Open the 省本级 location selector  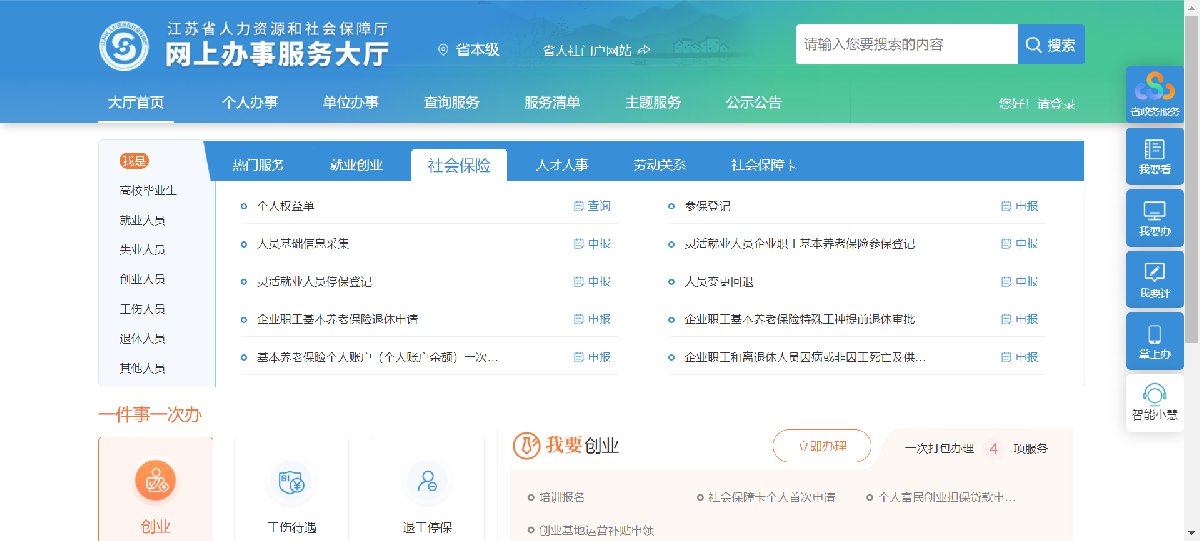[x=469, y=49]
